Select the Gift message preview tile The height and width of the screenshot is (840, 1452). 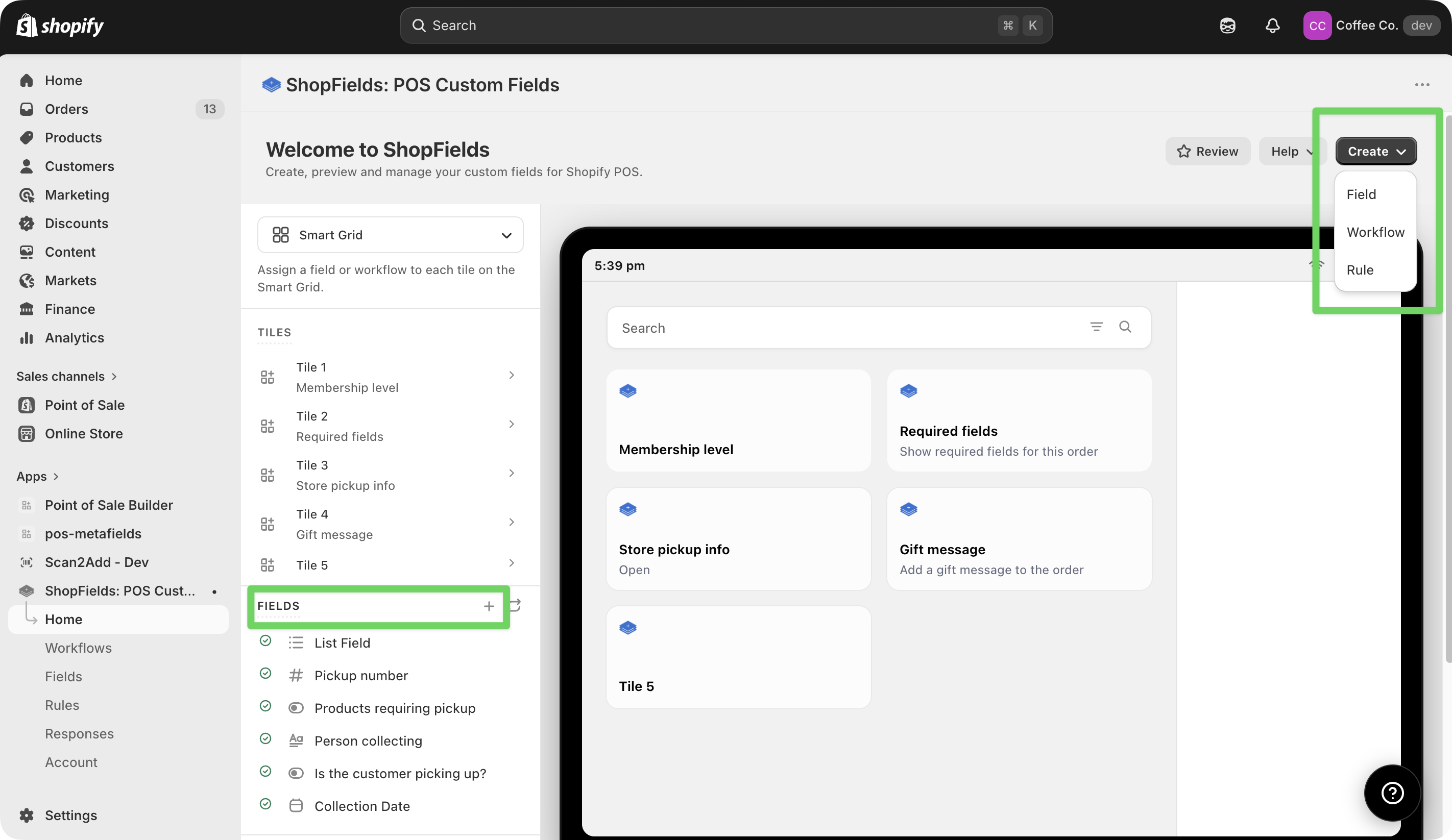1019,539
